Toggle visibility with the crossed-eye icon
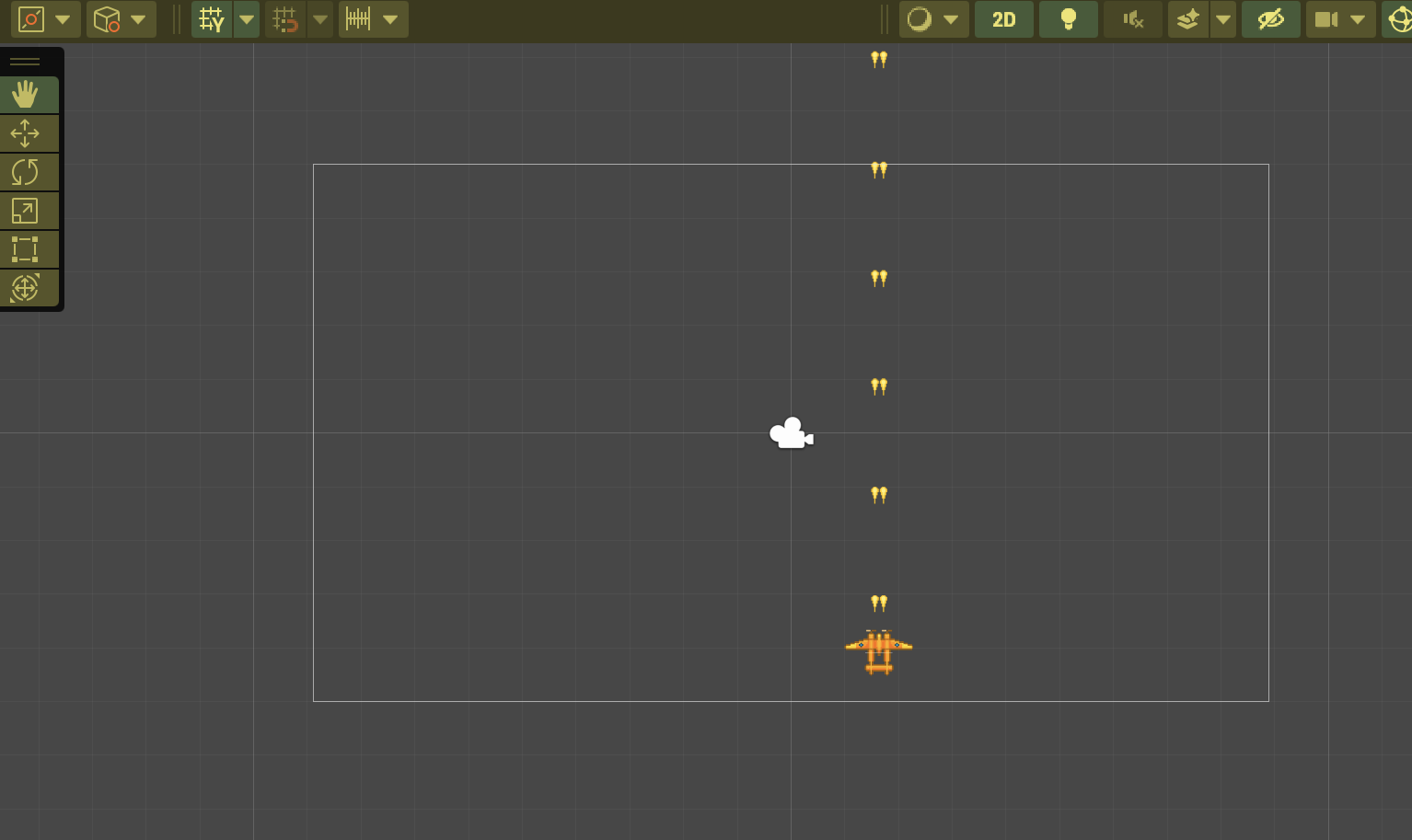1412x840 pixels. 1270,19
